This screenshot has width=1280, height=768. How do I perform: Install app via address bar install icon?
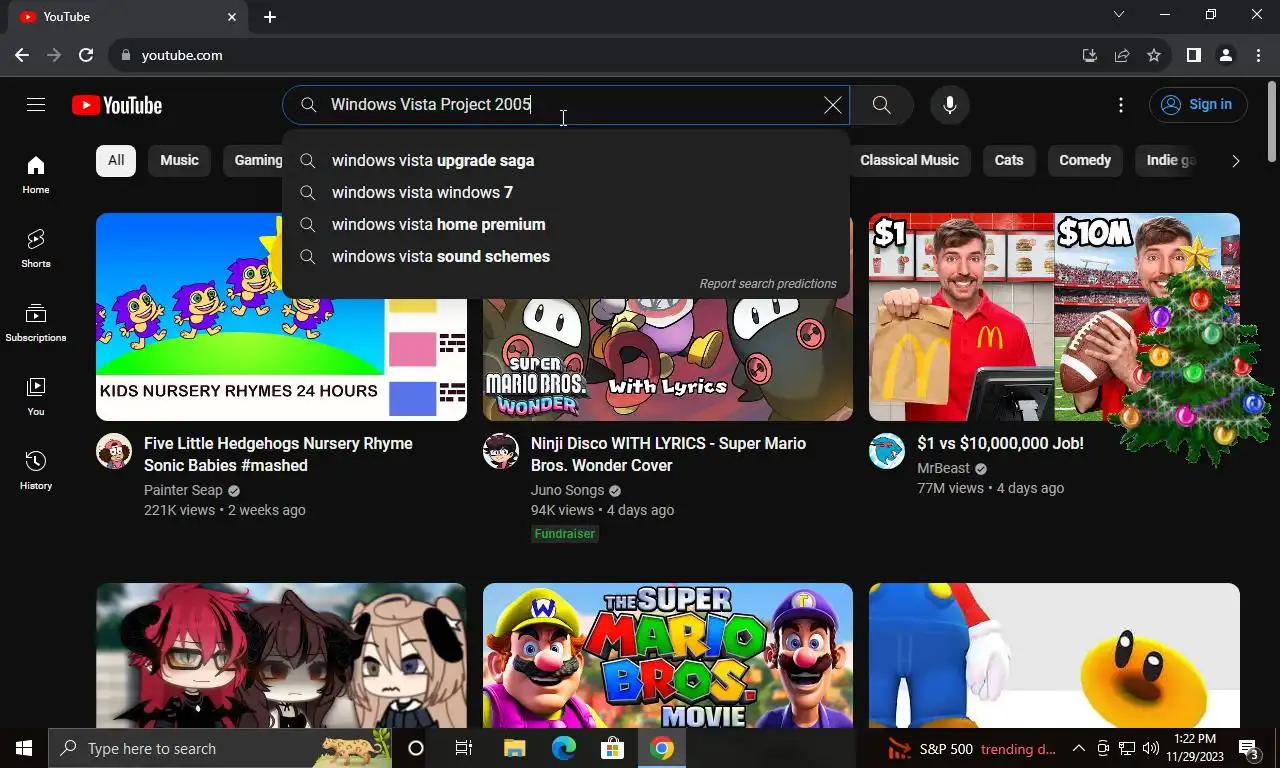[1090, 55]
